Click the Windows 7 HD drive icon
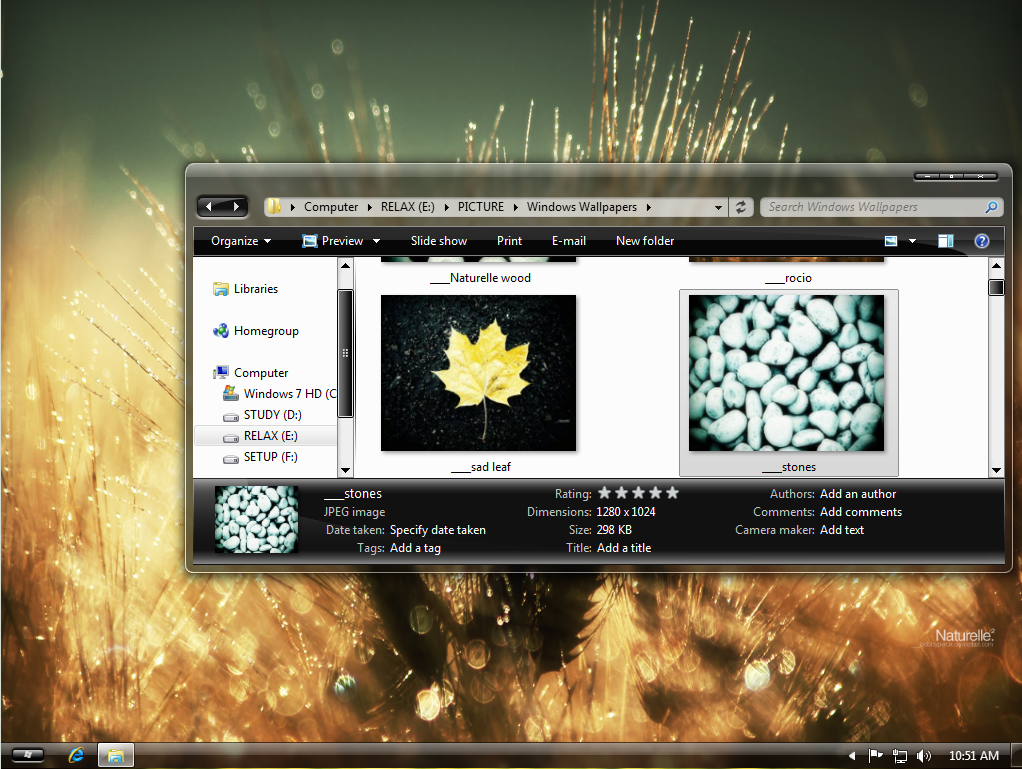This screenshot has height=769, width=1022. 231,393
